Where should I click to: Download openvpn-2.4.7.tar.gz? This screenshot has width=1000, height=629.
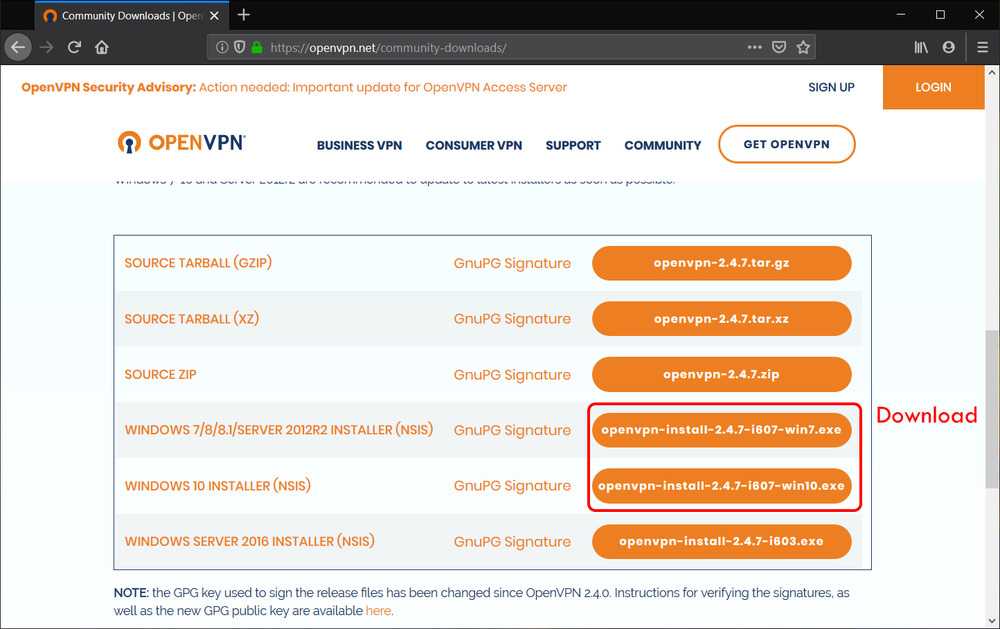coord(721,263)
